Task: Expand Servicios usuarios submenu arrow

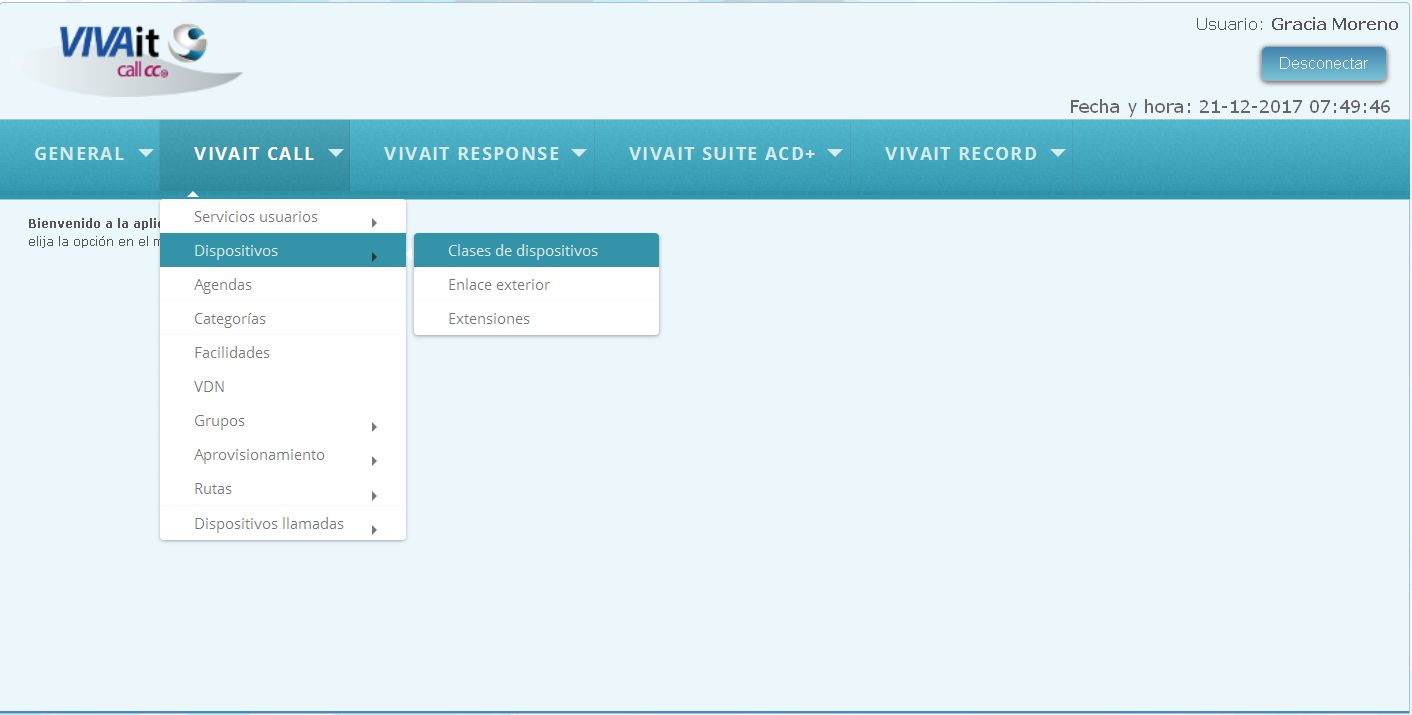Action: [374, 223]
